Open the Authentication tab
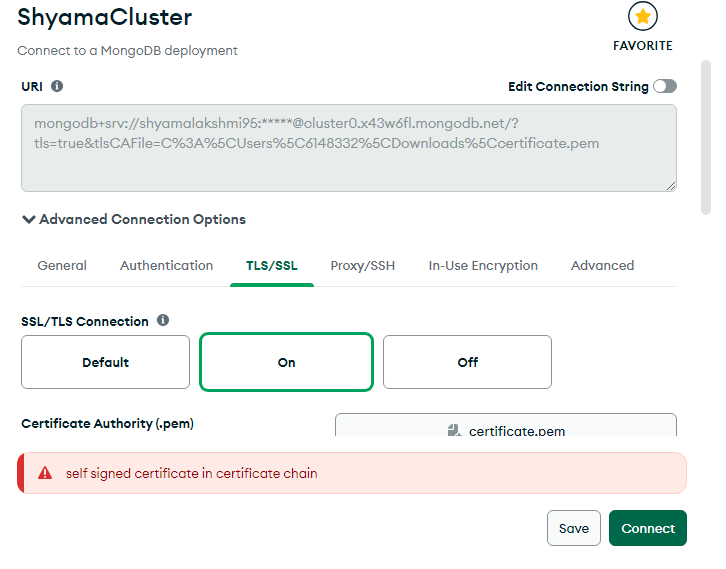This screenshot has width=726, height=569. [166, 266]
